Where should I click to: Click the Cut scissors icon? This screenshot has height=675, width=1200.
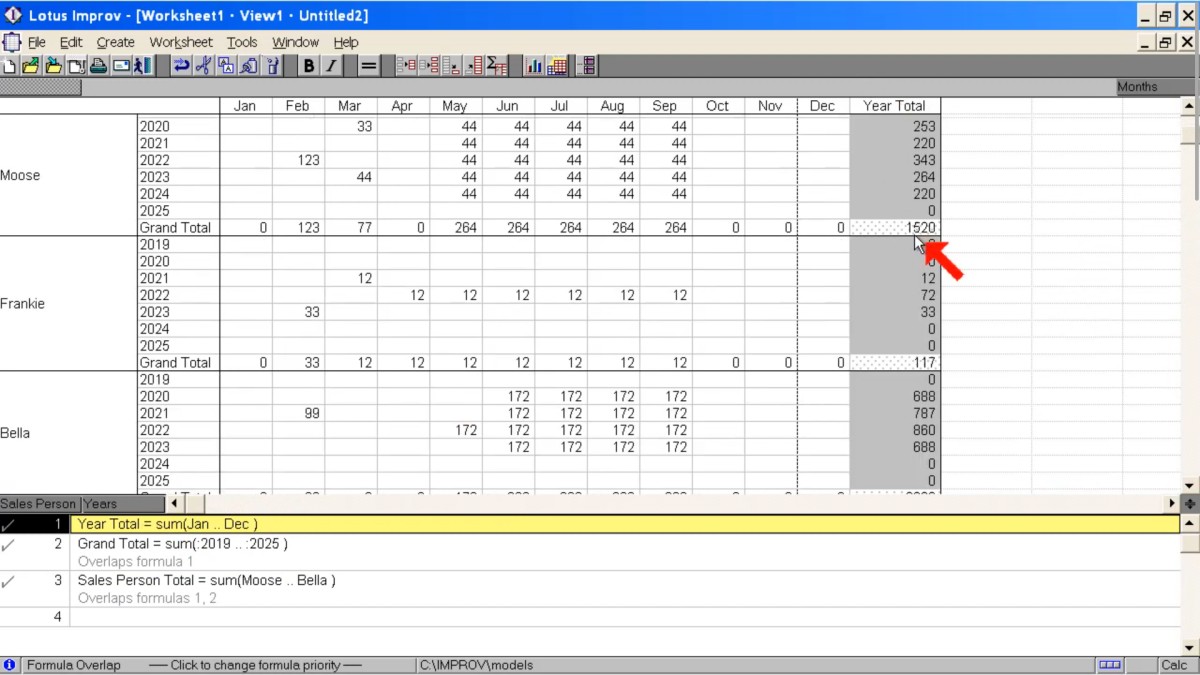[x=203, y=66]
